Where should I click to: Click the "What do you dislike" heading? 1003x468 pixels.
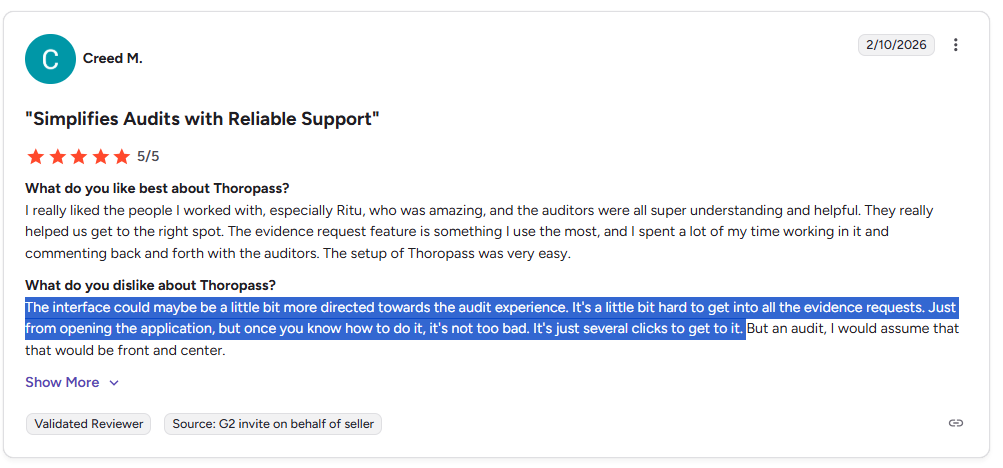pyautogui.click(x=148, y=285)
